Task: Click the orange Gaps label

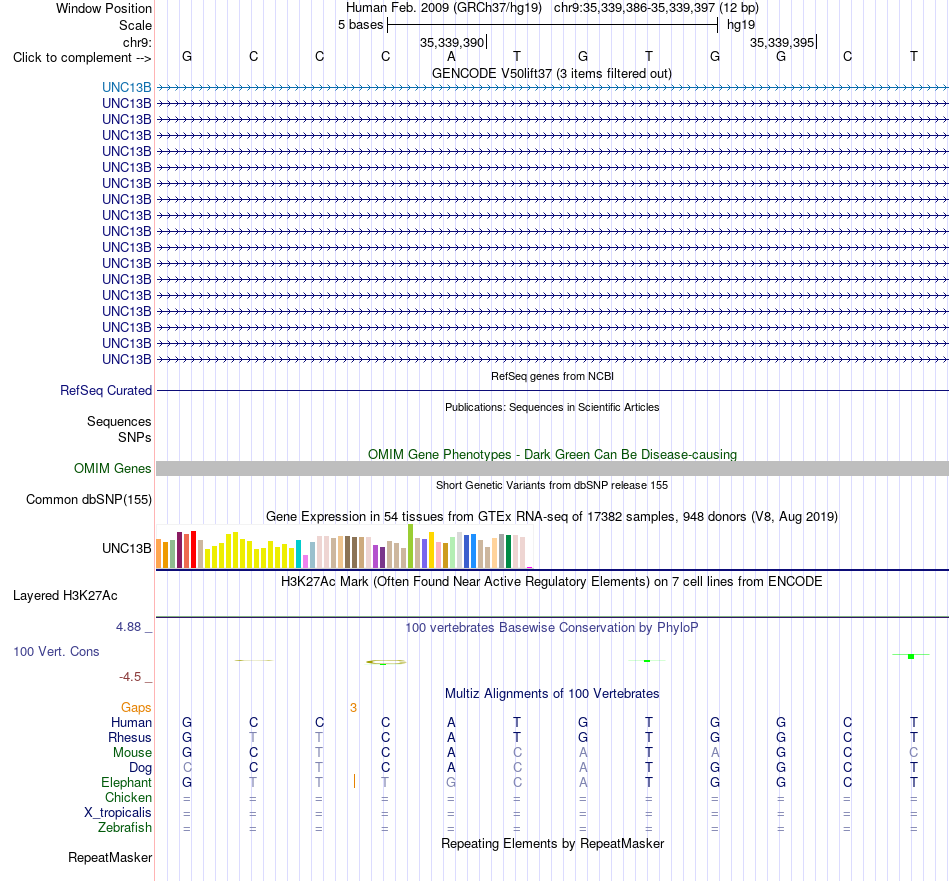Action: coord(136,708)
